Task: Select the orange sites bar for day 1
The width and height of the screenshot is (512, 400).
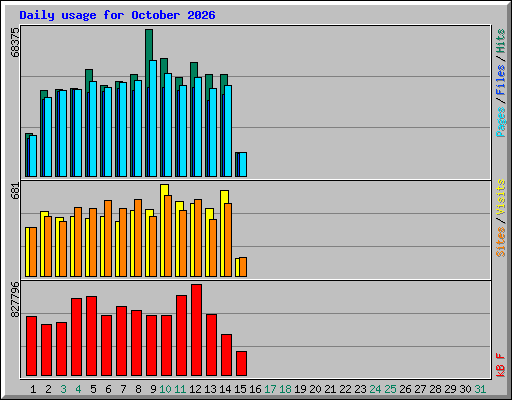Action: [33, 252]
